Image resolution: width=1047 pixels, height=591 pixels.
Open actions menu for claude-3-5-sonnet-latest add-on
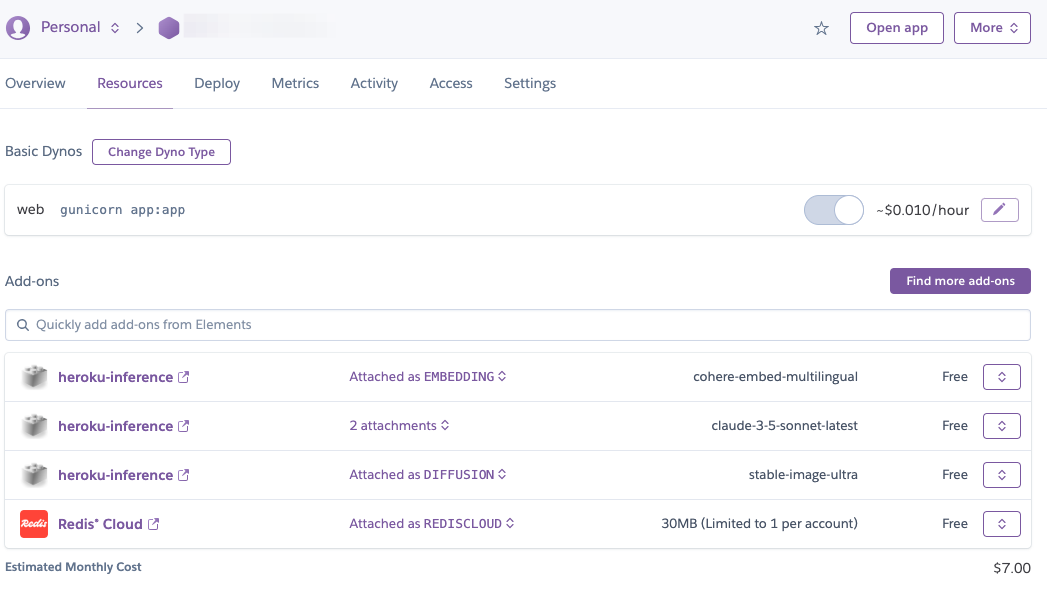pos(1001,426)
